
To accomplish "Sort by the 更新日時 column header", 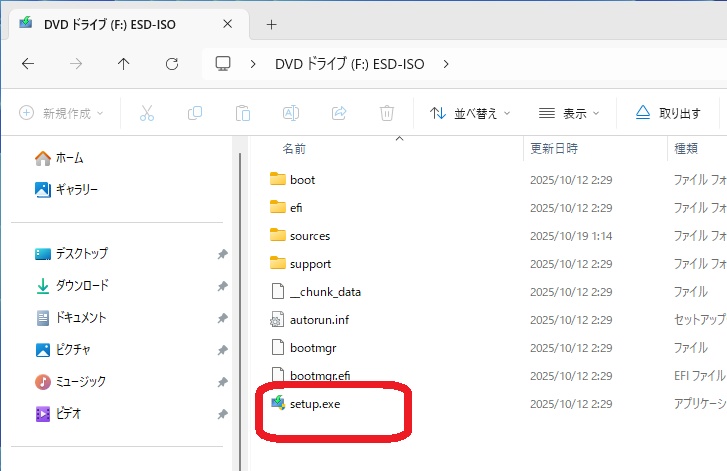I will (554, 149).
